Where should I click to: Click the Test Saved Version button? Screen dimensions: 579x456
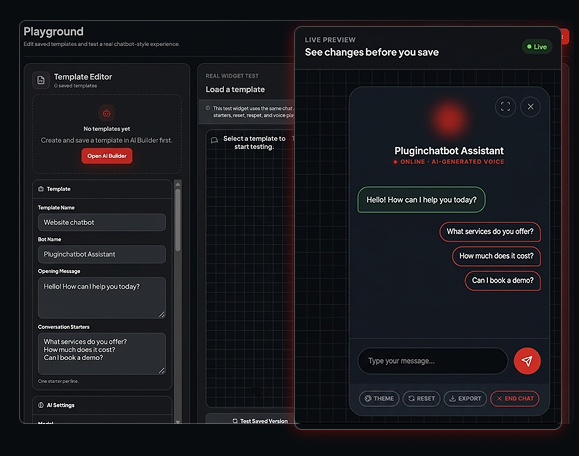tap(260, 421)
